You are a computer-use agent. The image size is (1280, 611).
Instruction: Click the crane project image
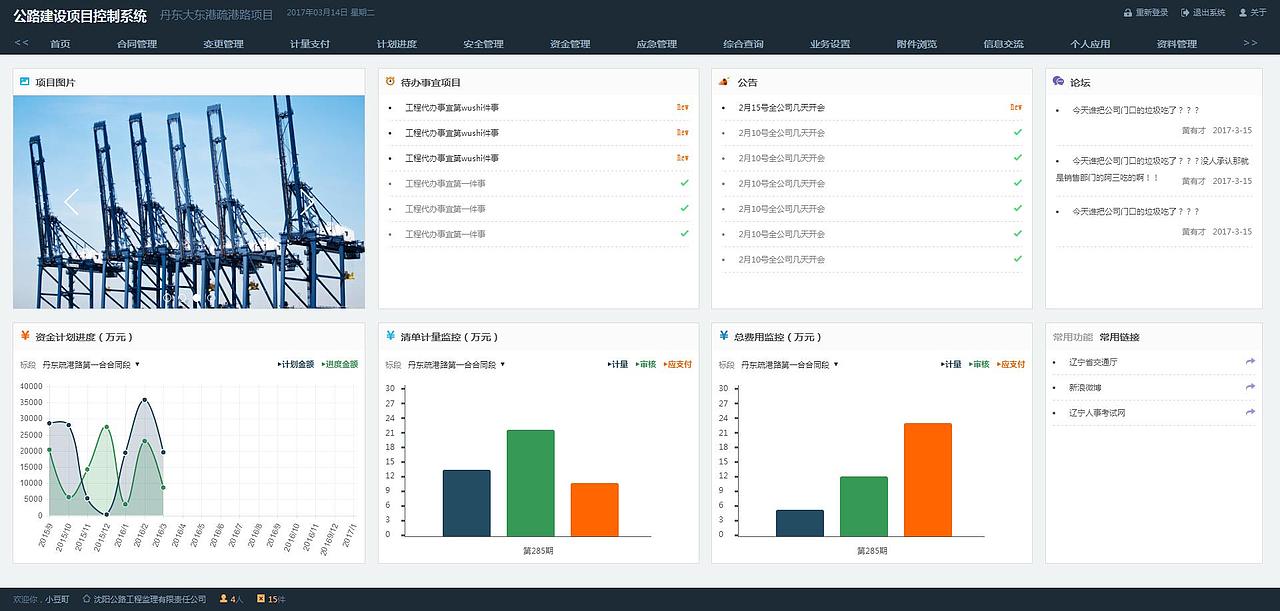189,202
